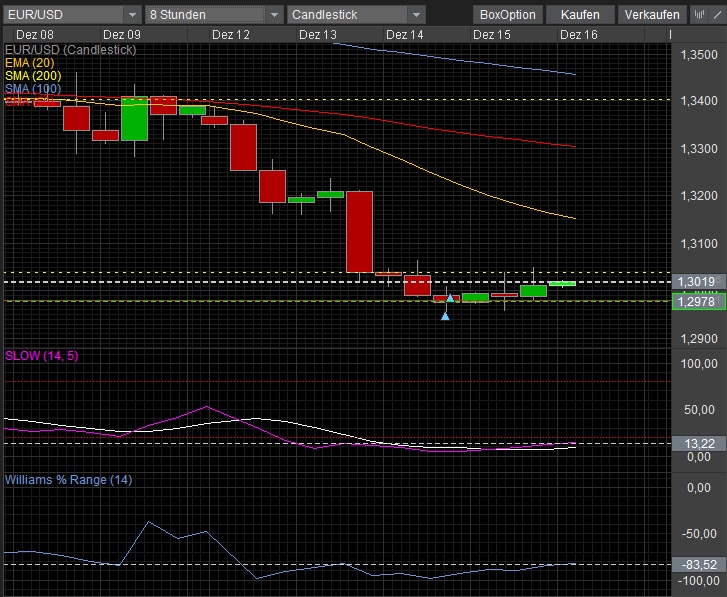
Task: Click the large red candle on Dez 13
Action: pyautogui.click(x=359, y=232)
